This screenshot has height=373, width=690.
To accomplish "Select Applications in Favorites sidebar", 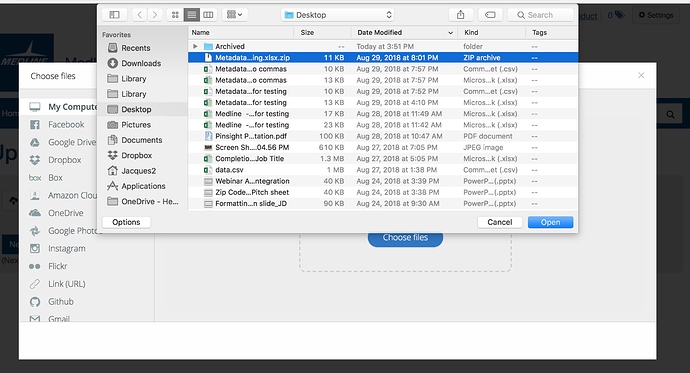I will pos(143,186).
